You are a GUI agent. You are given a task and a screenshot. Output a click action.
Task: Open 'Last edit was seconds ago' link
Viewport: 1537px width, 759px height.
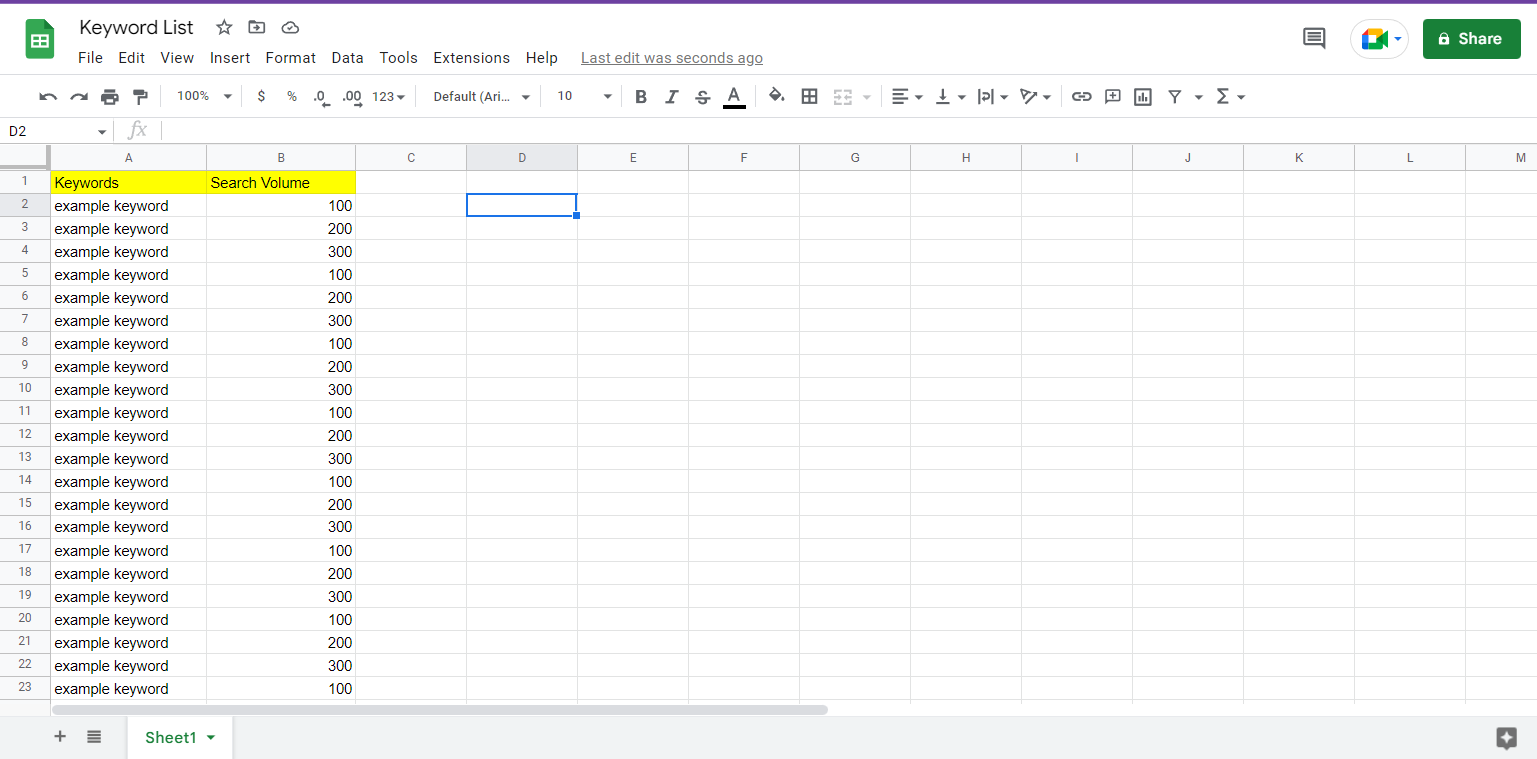(x=672, y=58)
